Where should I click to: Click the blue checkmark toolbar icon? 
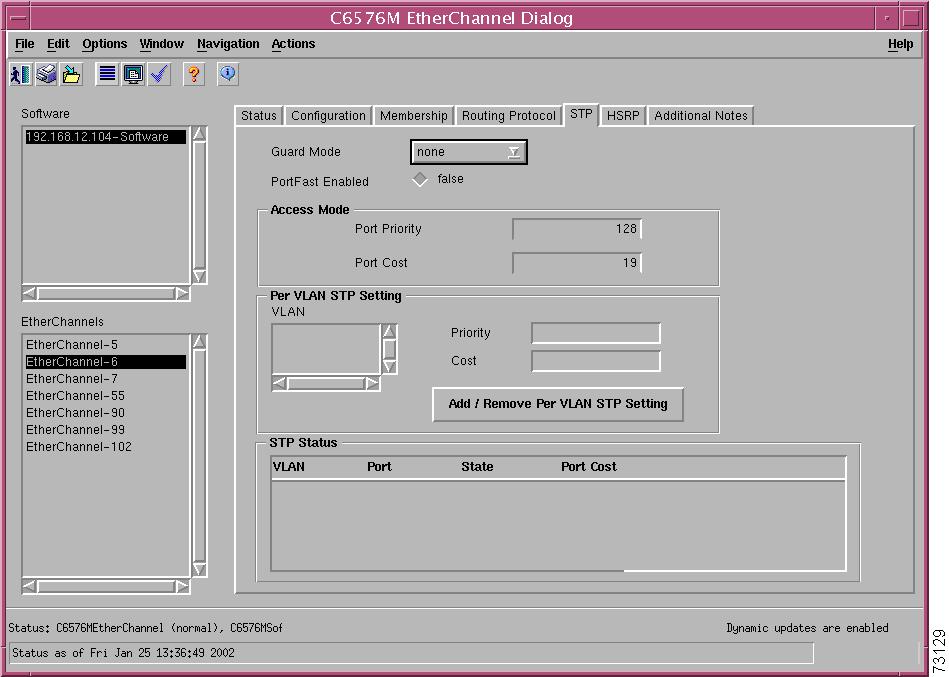[159, 74]
